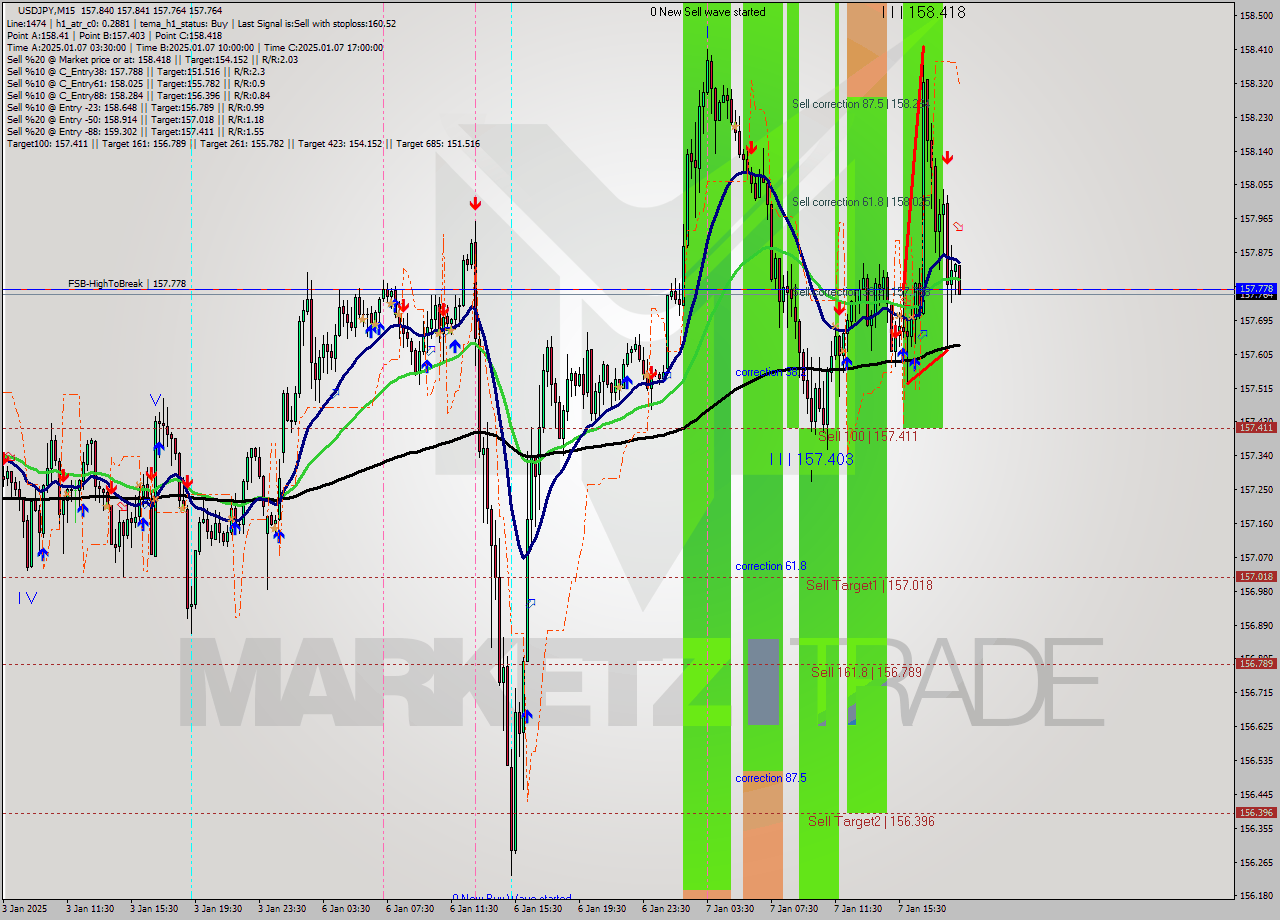The height and width of the screenshot is (920, 1280).
Task: Select the 'Line:1474 | h1_atr_c0' info line
Action: pos(201,23)
